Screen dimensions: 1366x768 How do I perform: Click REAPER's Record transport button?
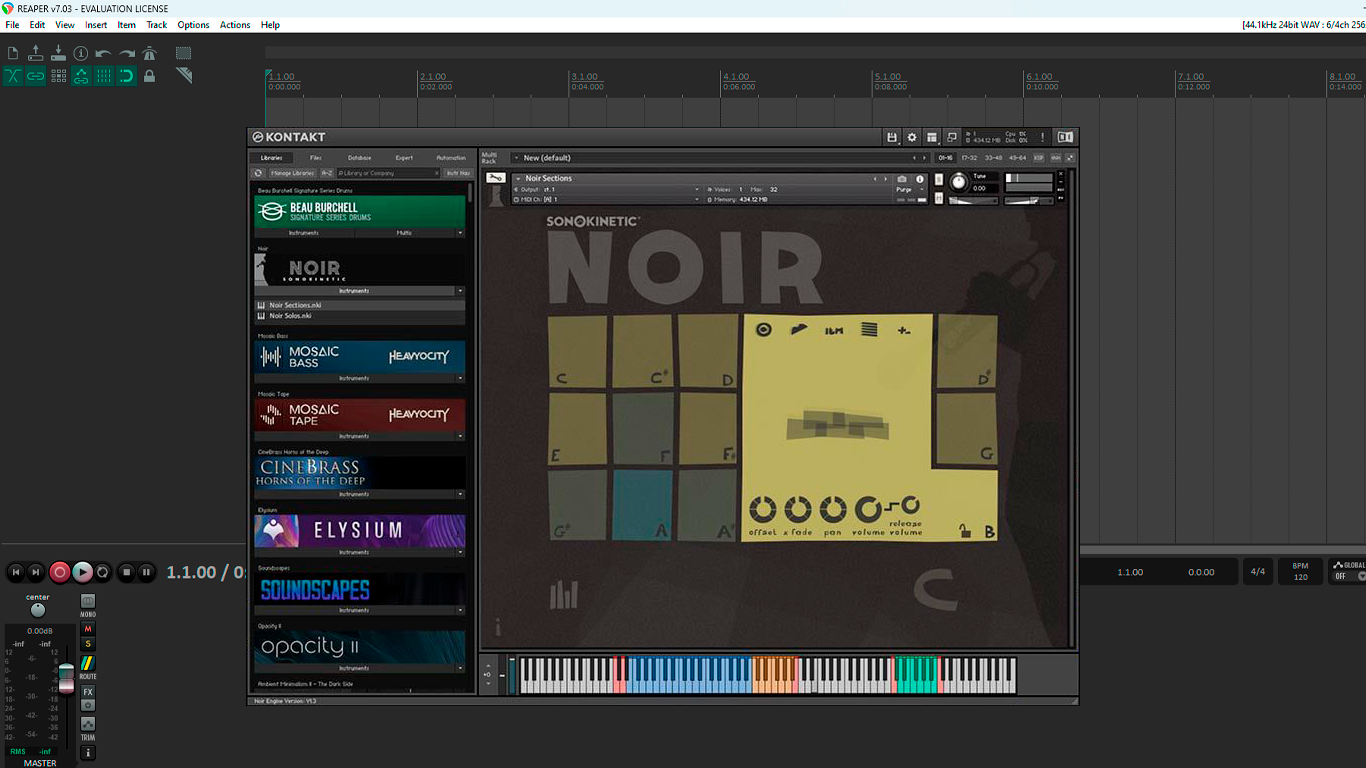click(60, 572)
